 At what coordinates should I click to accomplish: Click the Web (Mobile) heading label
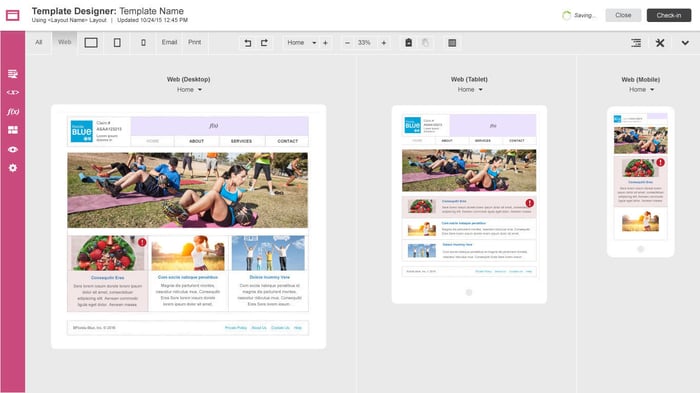coord(641,79)
